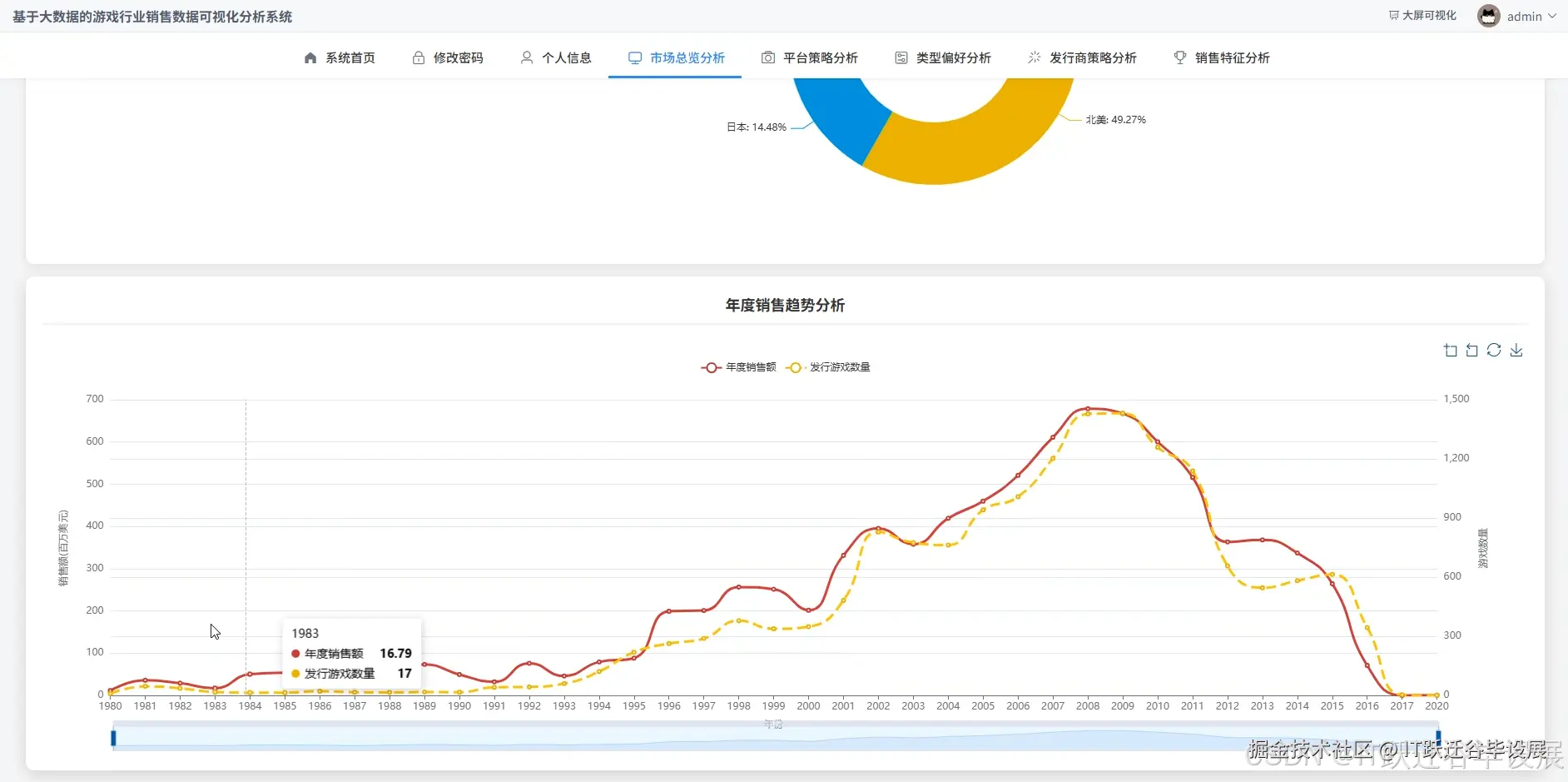Refresh the annual sales trend chart via restore icon

(1495, 350)
